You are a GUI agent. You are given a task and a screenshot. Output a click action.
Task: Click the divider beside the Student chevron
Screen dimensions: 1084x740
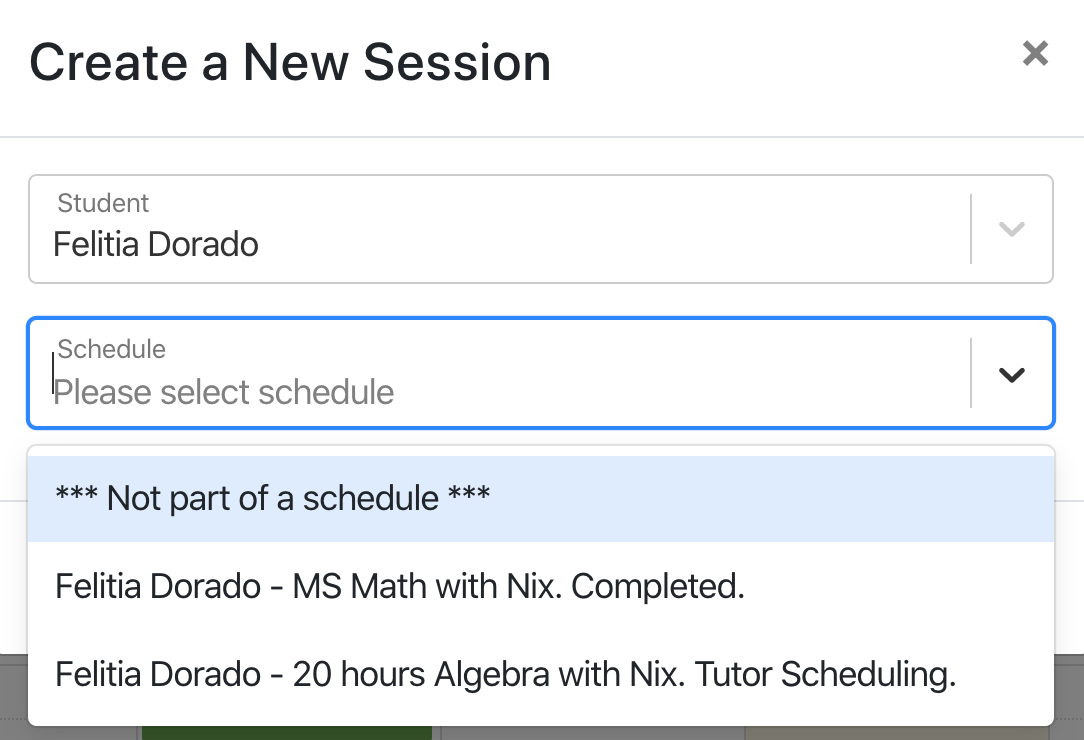click(971, 229)
